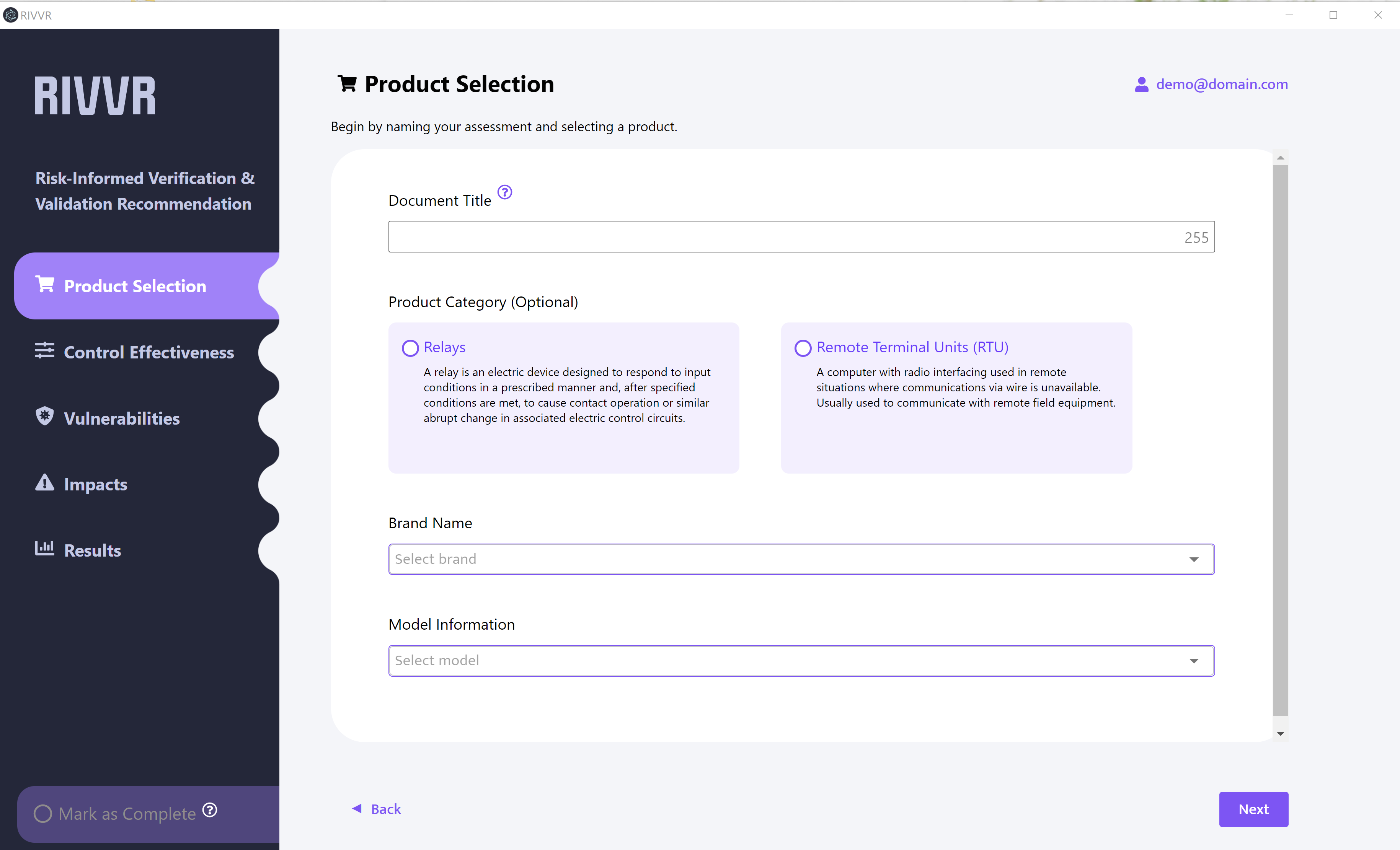Click the Product Category (Optional) label
Image resolution: width=1400 pixels, height=850 pixels.
coord(483,302)
